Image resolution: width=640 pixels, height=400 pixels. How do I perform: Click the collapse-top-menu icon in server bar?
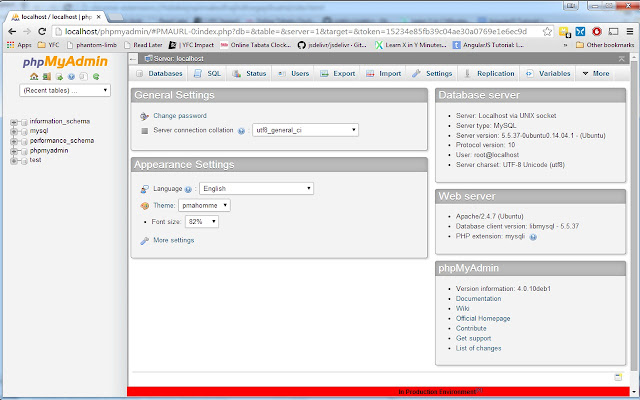coord(621,59)
